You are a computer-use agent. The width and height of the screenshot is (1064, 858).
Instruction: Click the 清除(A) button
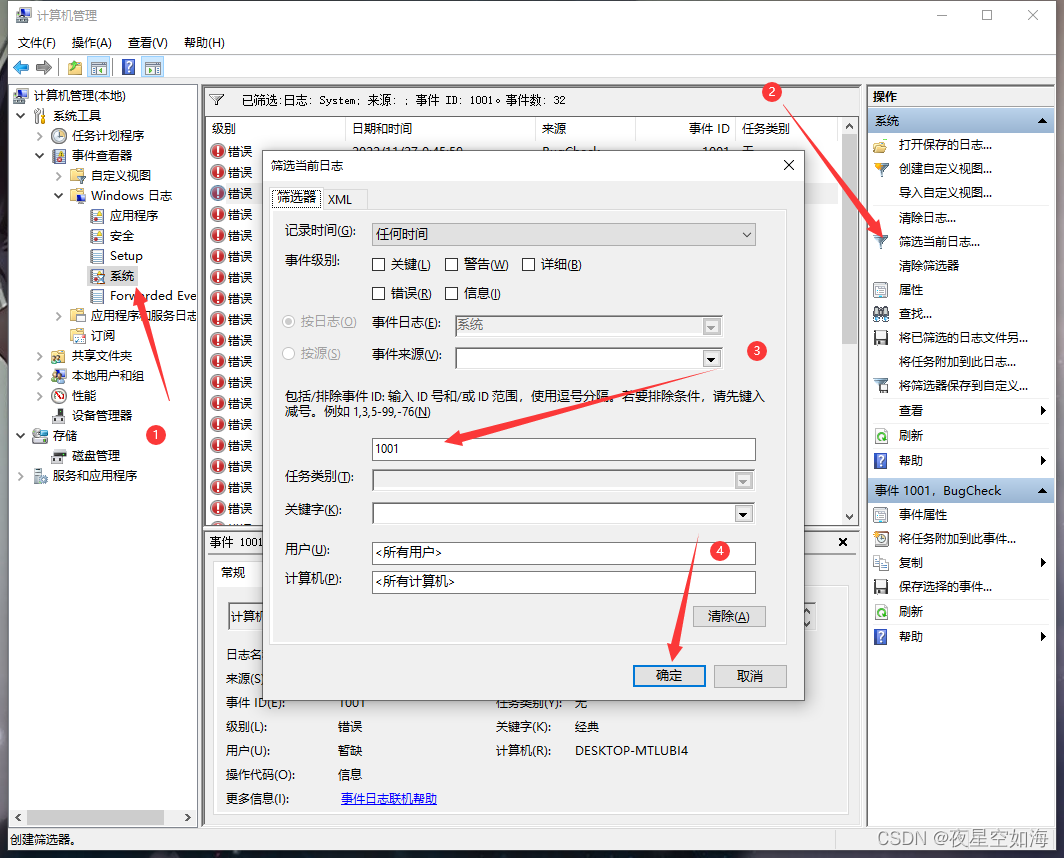tap(729, 616)
